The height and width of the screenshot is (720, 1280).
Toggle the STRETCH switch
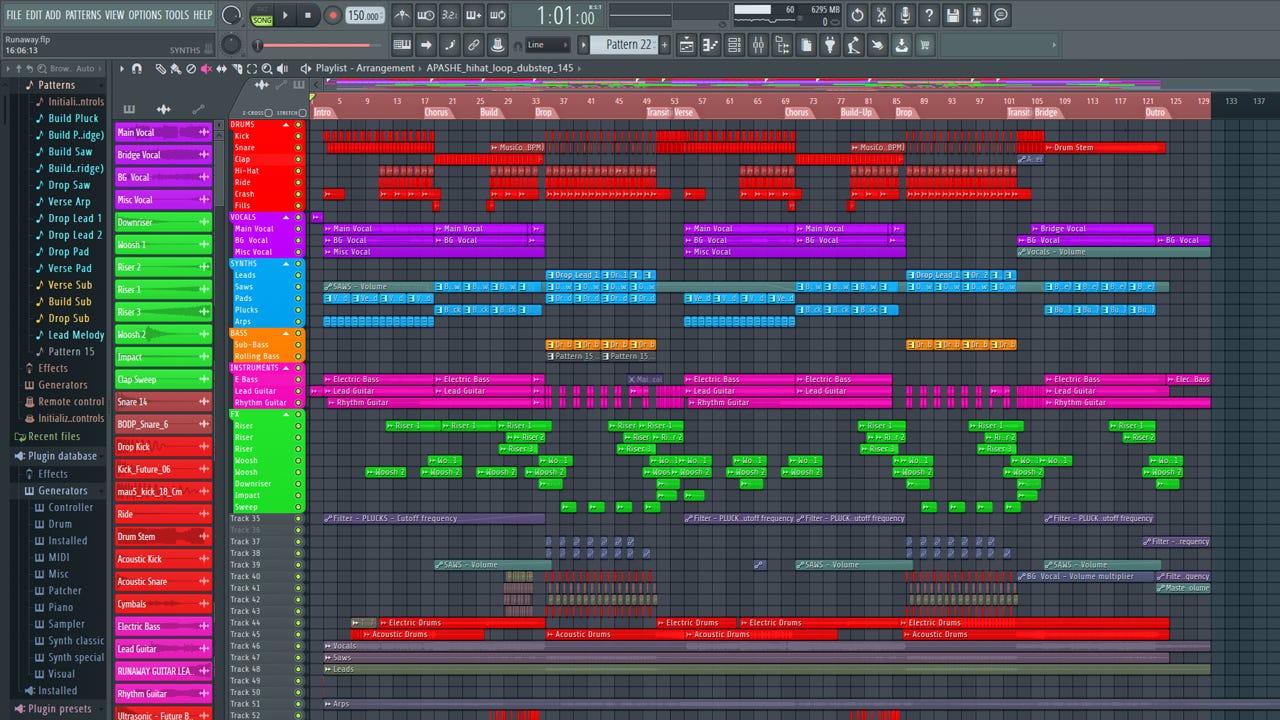304,113
